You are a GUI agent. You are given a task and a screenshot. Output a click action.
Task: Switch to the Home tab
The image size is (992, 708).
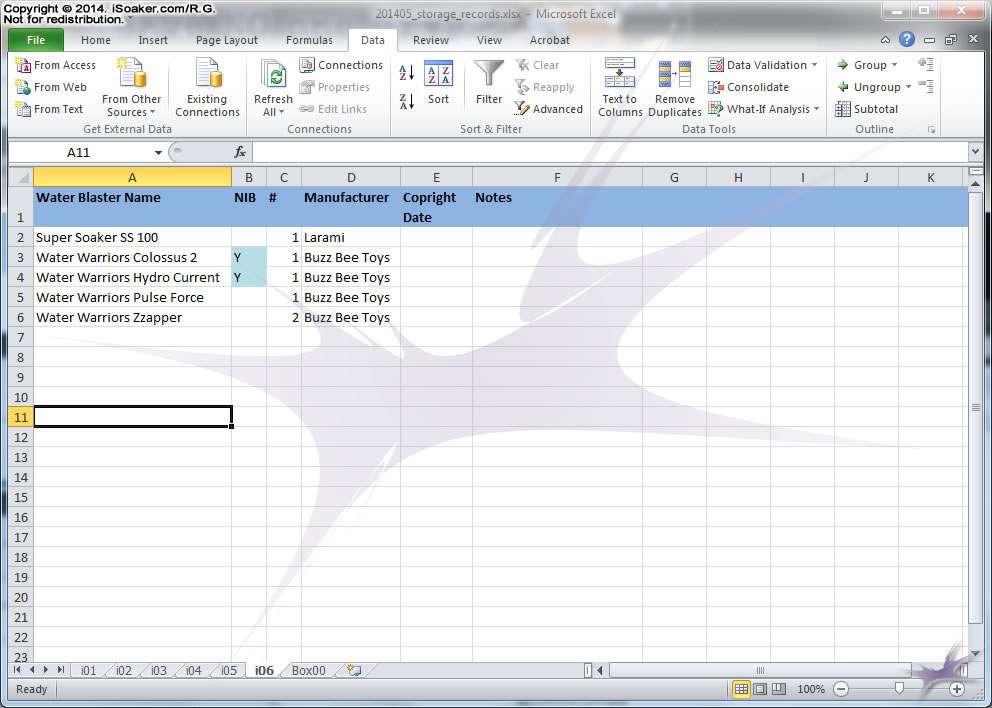click(96, 40)
